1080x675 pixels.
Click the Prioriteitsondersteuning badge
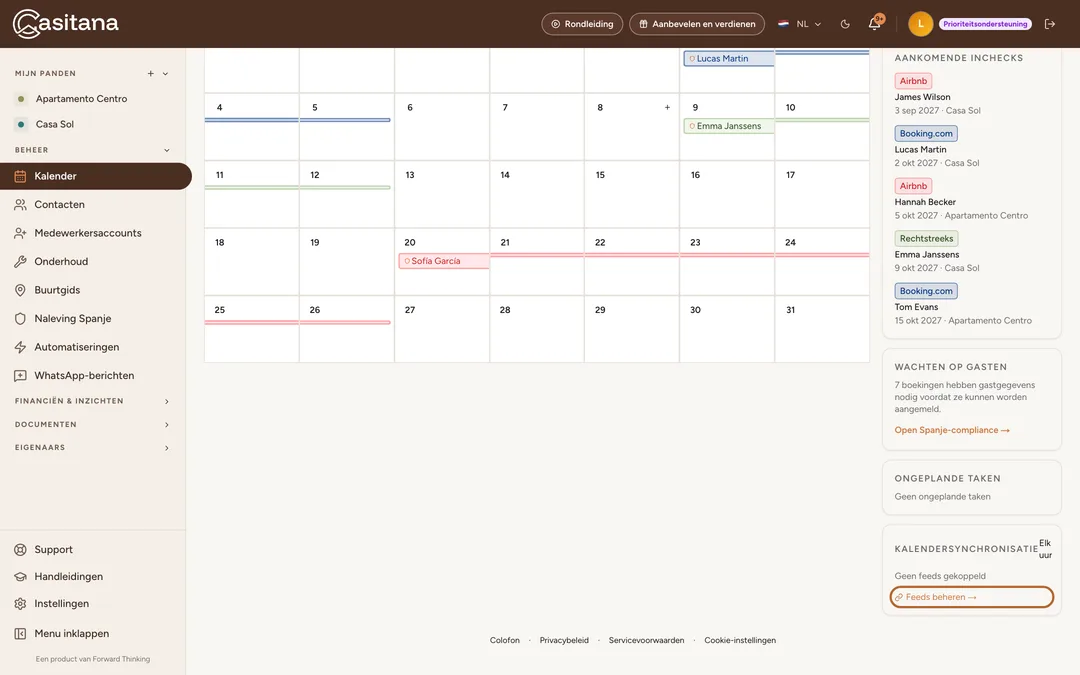(x=985, y=24)
